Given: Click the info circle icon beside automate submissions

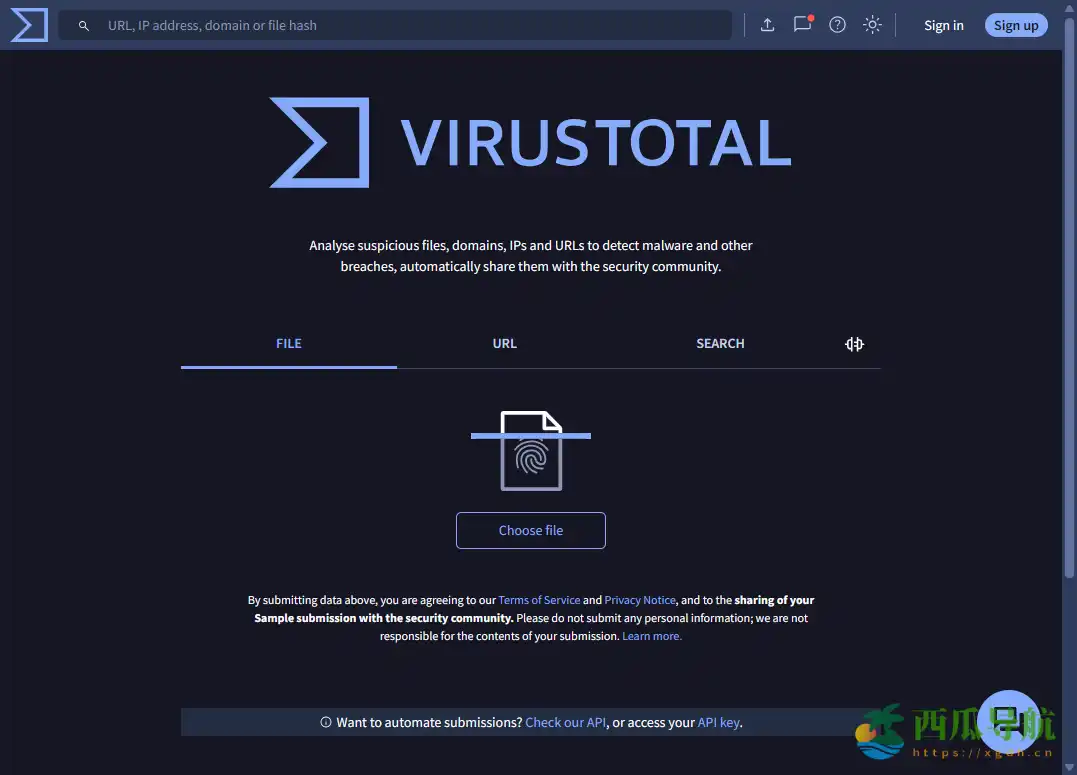Looking at the screenshot, I should 325,722.
